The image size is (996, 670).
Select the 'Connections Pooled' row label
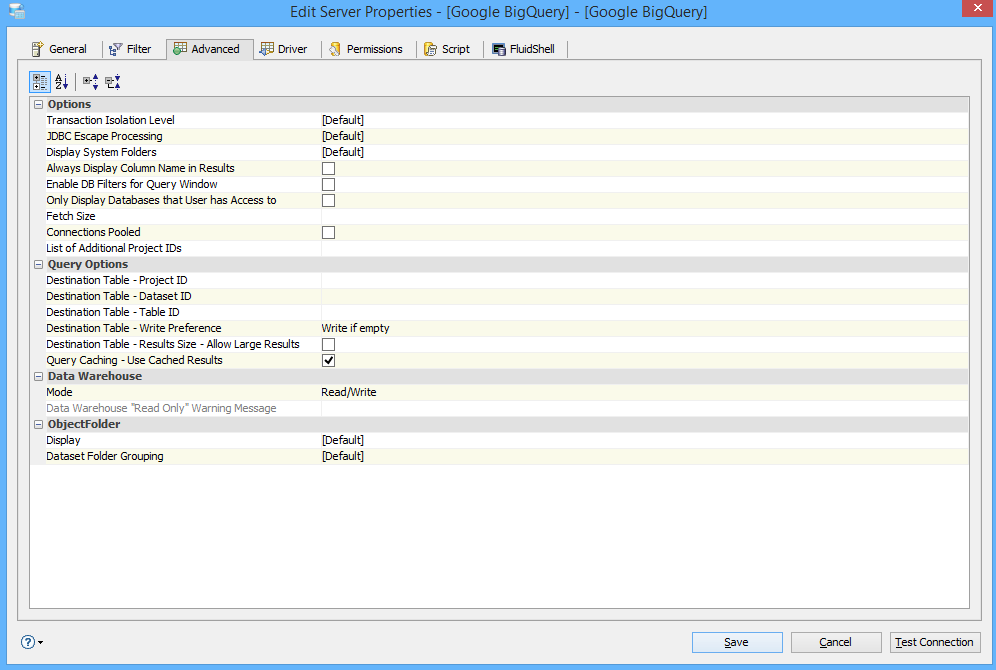click(93, 232)
